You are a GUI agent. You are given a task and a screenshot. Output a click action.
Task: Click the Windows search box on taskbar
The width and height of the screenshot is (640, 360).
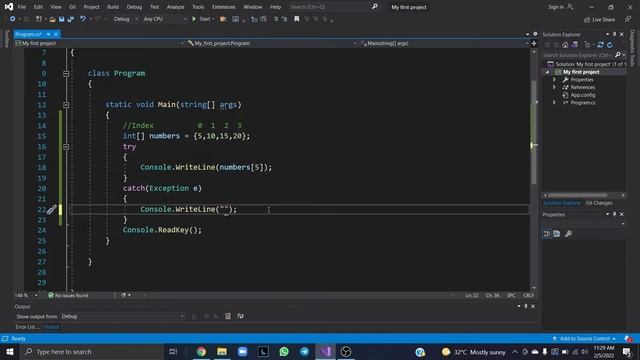(91, 351)
